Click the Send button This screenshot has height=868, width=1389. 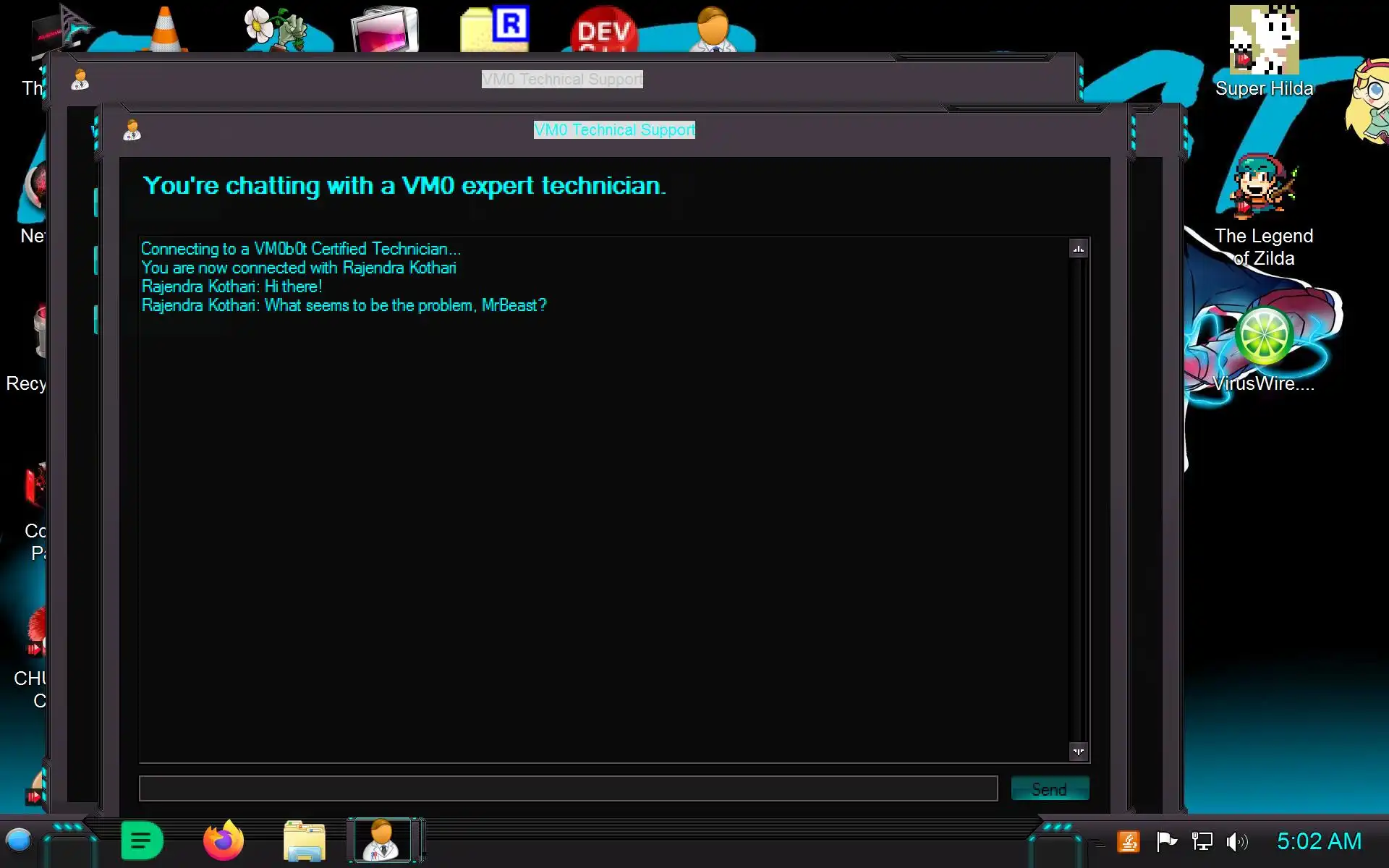pos(1049,788)
